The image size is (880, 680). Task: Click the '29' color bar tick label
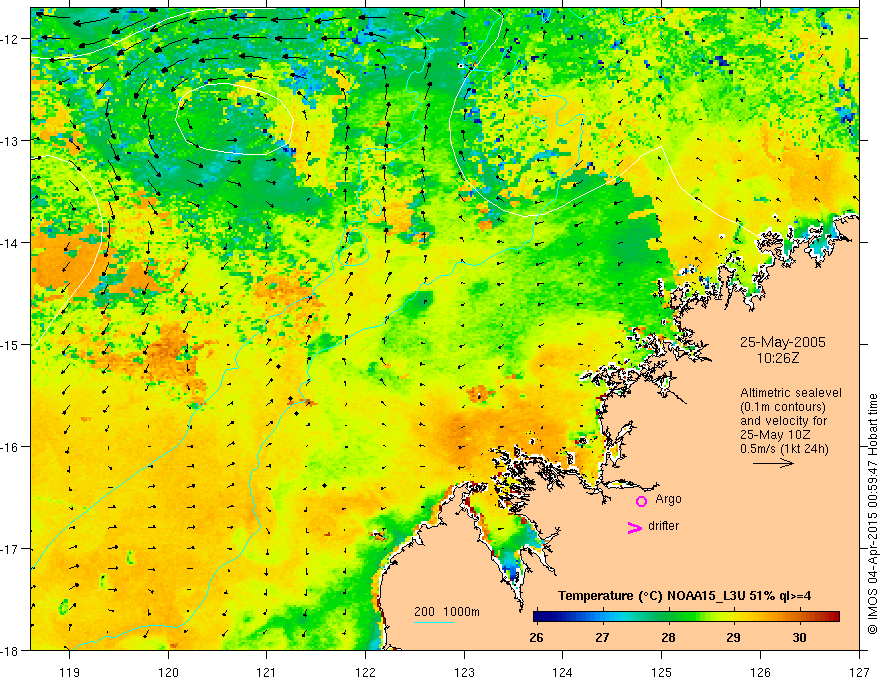(733, 637)
